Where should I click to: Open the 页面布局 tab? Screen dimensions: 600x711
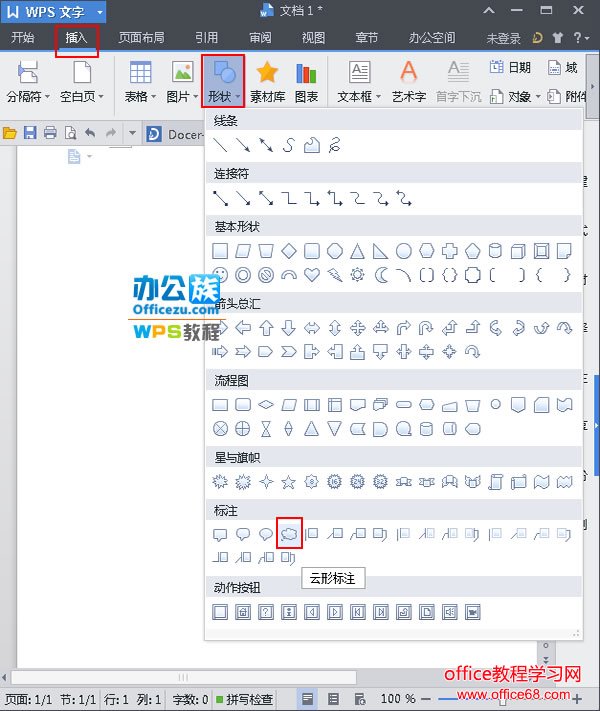coord(141,38)
